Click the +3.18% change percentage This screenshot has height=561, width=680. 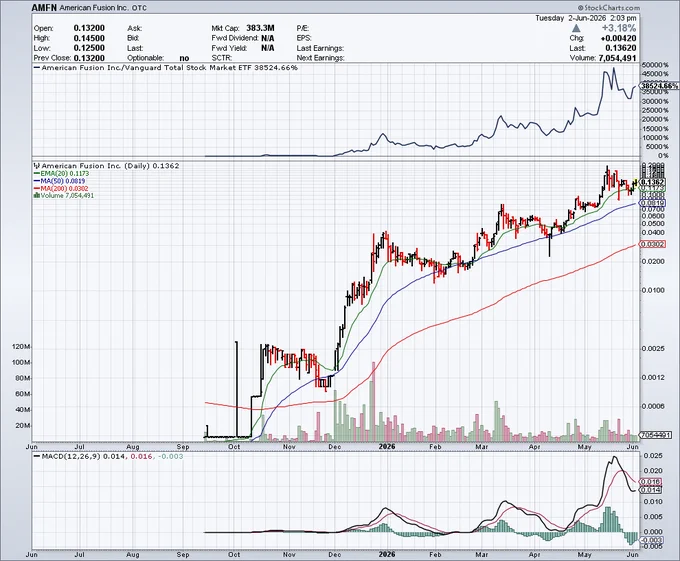tap(619, 28)
